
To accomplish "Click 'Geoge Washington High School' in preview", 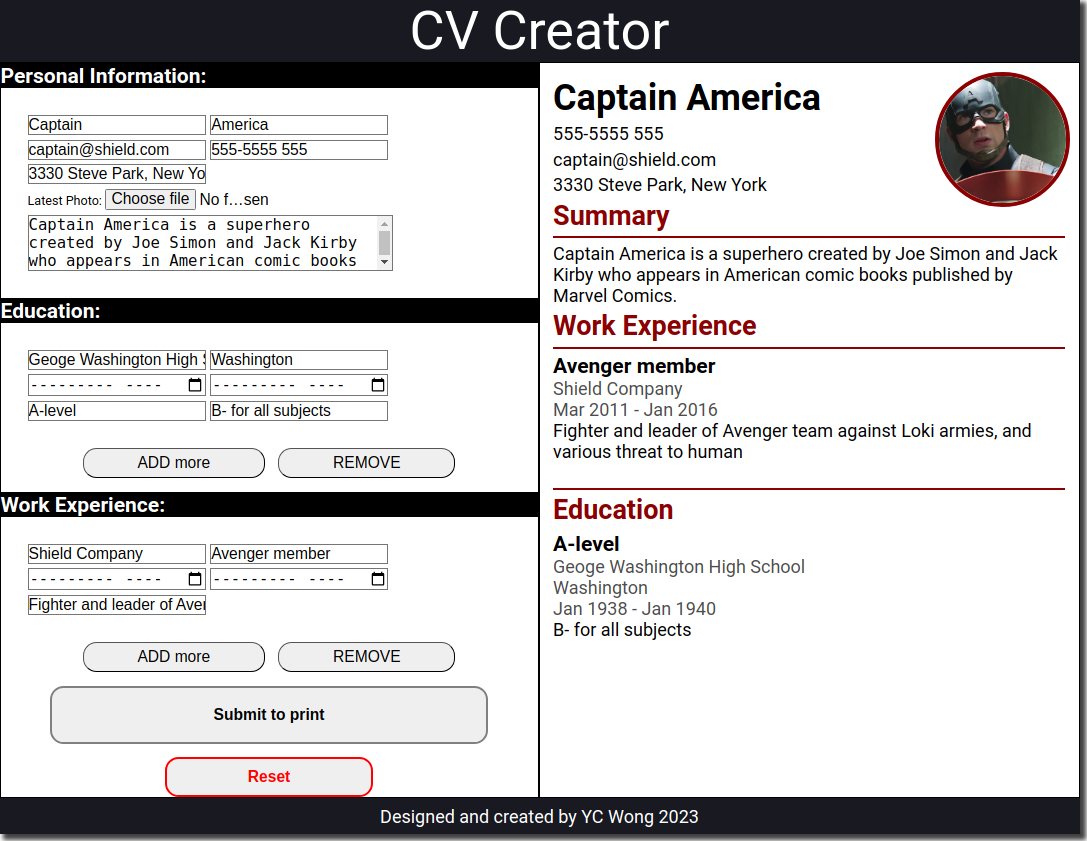I will [679, 567].
